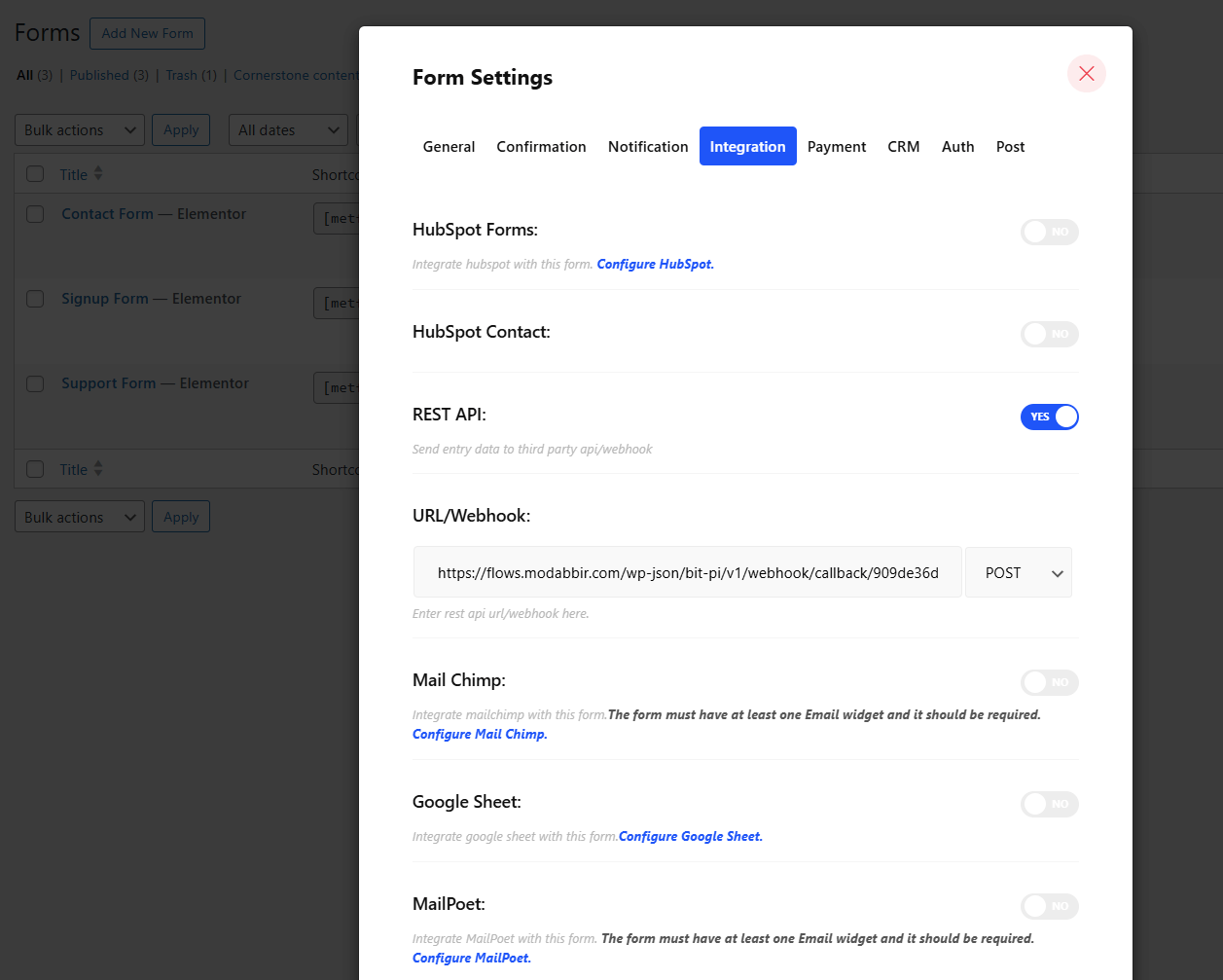
Task: Switch to the General tab
Action: pos(449,146)
